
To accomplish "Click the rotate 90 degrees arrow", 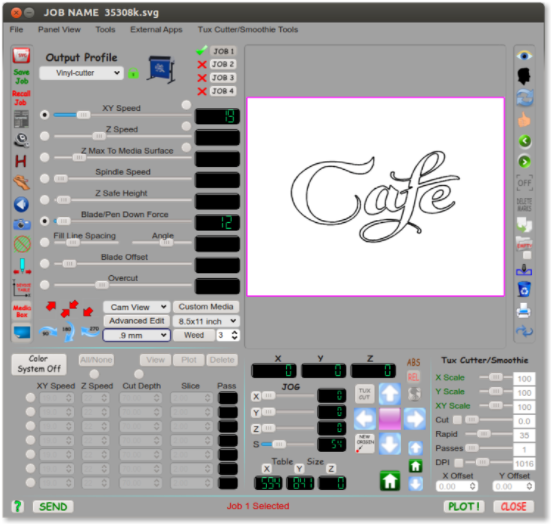I will point(47,331).
